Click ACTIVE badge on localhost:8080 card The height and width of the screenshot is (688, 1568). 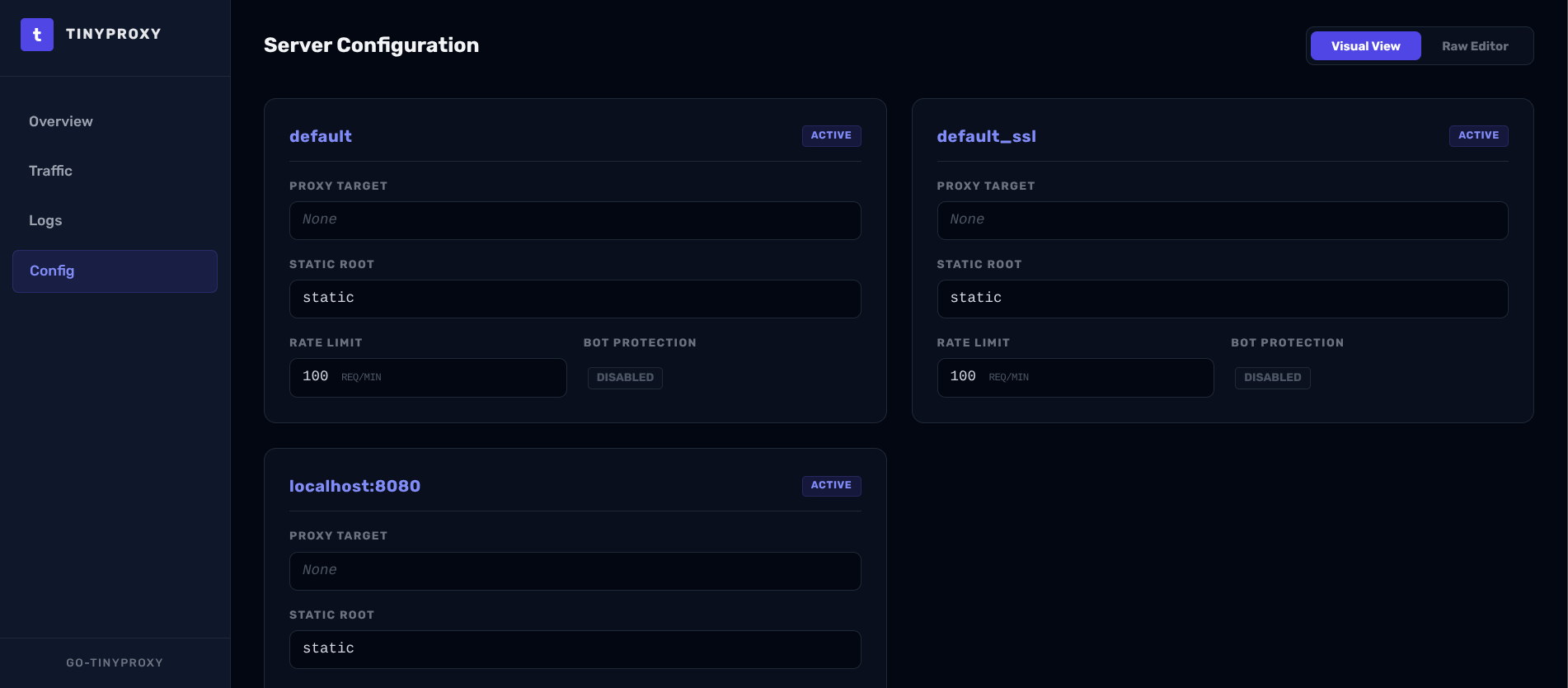[x=831, y=485]
